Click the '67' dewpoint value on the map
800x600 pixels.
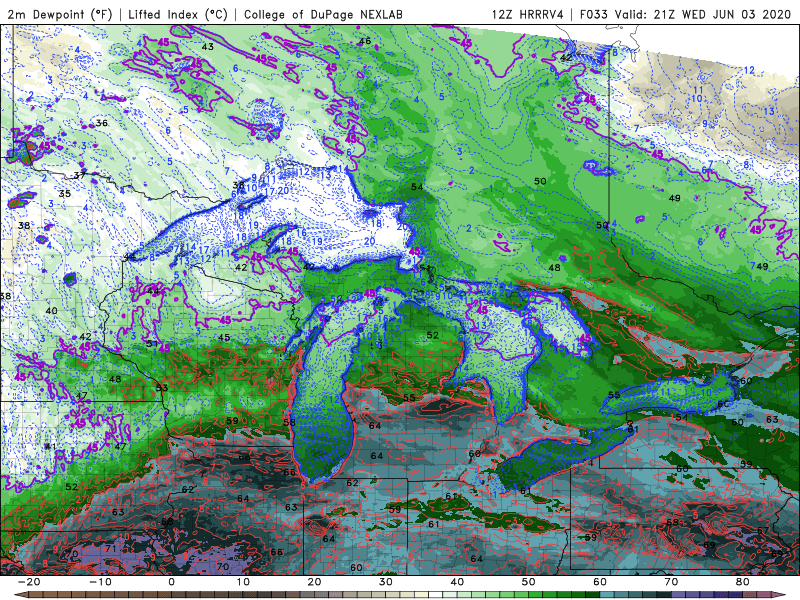(762, 531)
